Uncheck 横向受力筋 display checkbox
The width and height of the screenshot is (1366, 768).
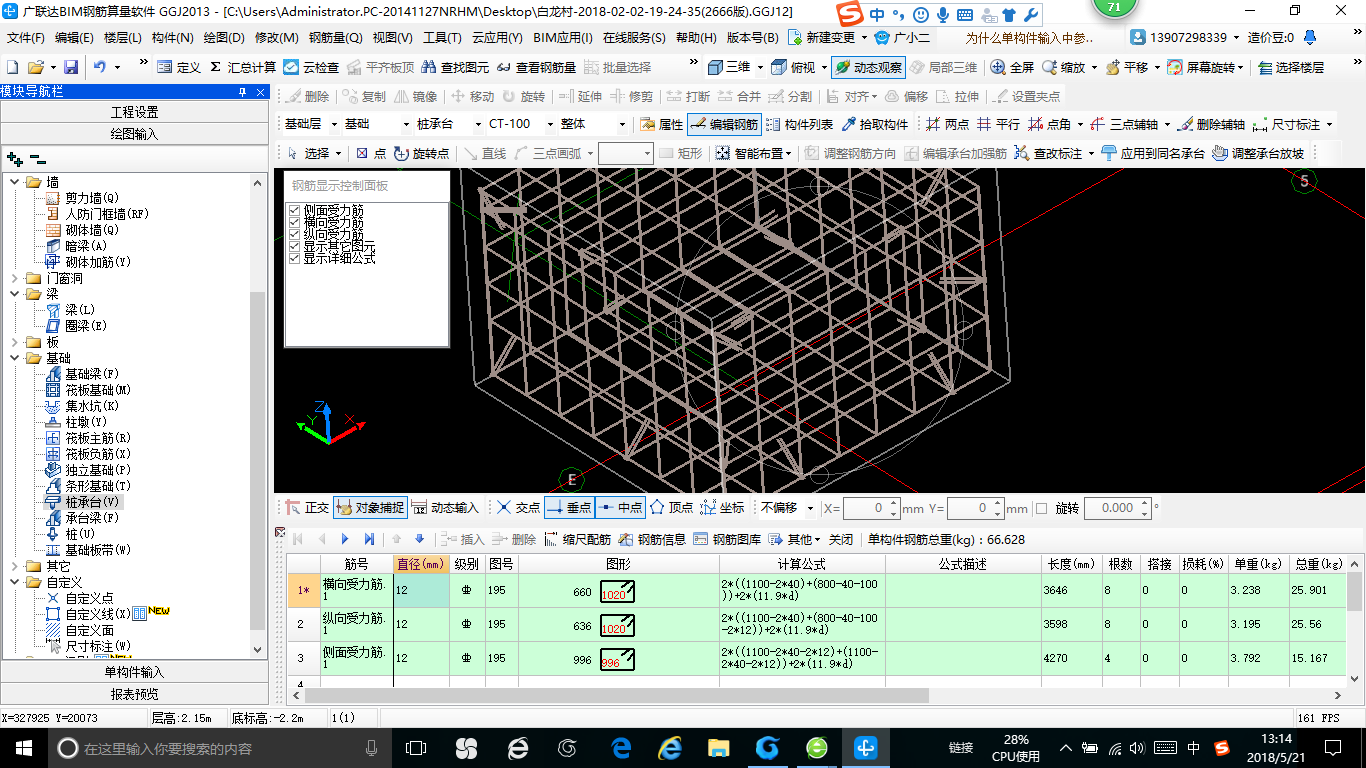pyautogui.click(x=294, y=222)
